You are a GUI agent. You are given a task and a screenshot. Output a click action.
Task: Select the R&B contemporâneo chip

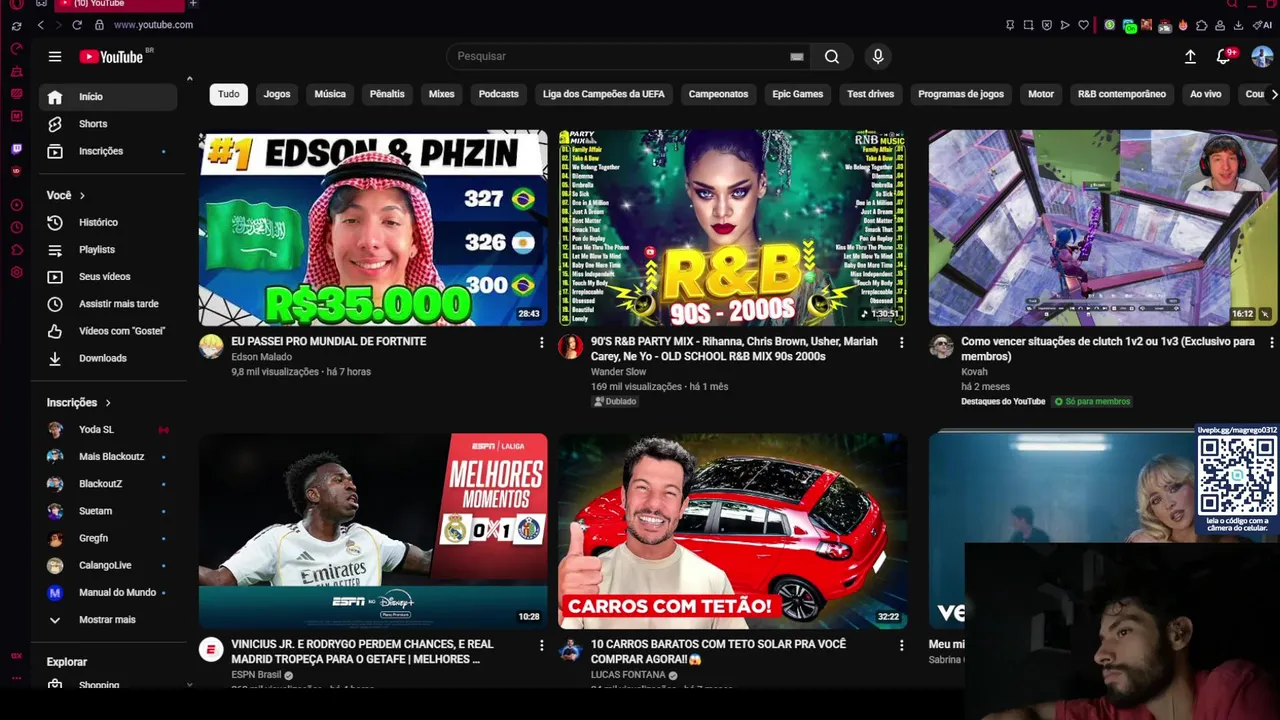pos(1121,94)
